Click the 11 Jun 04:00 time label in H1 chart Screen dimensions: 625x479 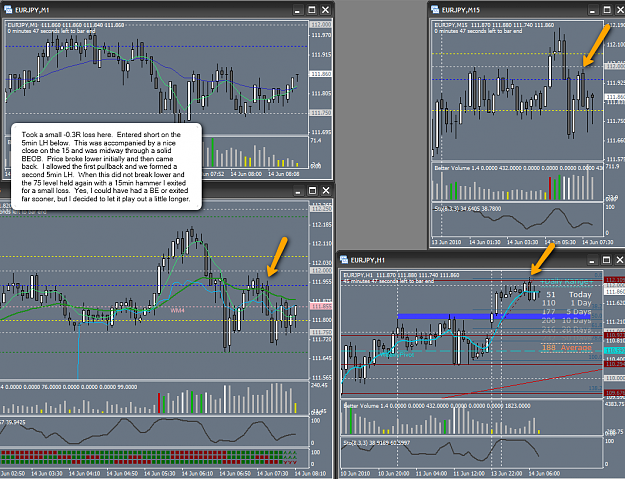tap(430, 474)
